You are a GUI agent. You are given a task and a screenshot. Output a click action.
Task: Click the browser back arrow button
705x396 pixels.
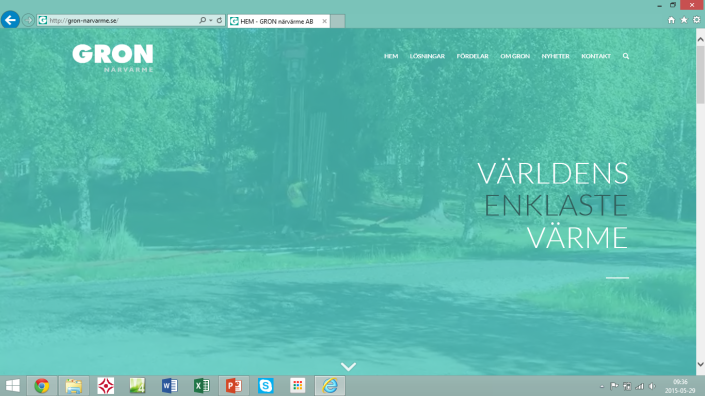point(10,20)
